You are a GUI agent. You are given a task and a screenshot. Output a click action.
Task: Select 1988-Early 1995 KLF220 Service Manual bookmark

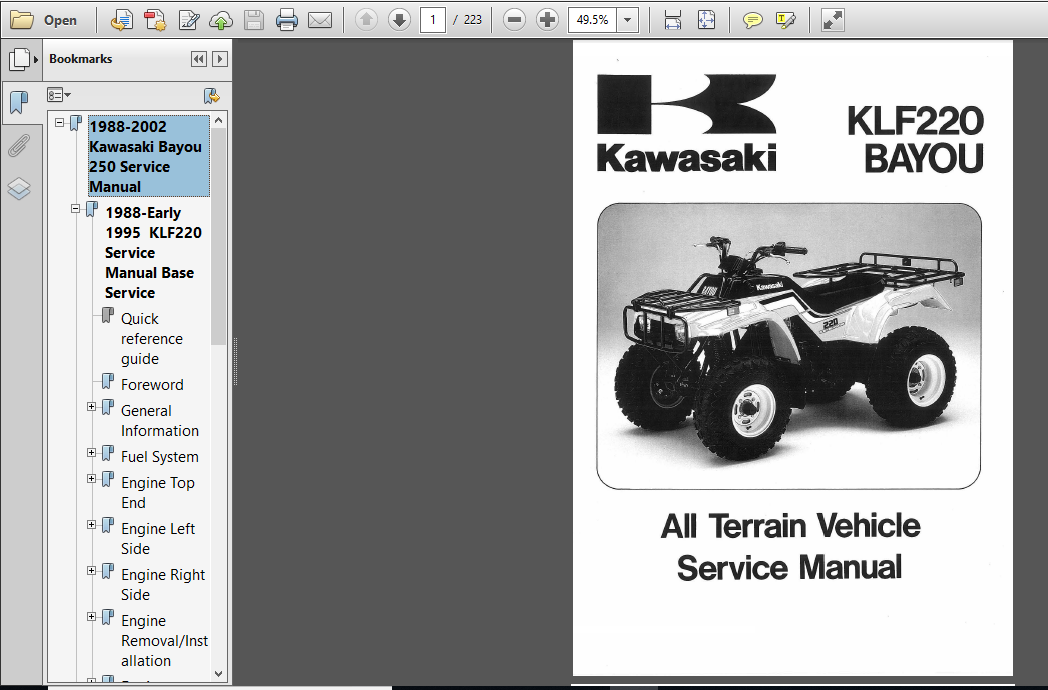153,253
